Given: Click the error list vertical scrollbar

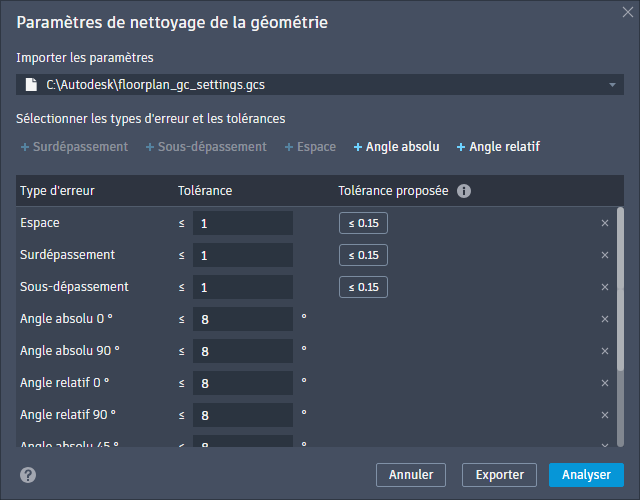Looking at the screenshot, I should coord(620,290).
